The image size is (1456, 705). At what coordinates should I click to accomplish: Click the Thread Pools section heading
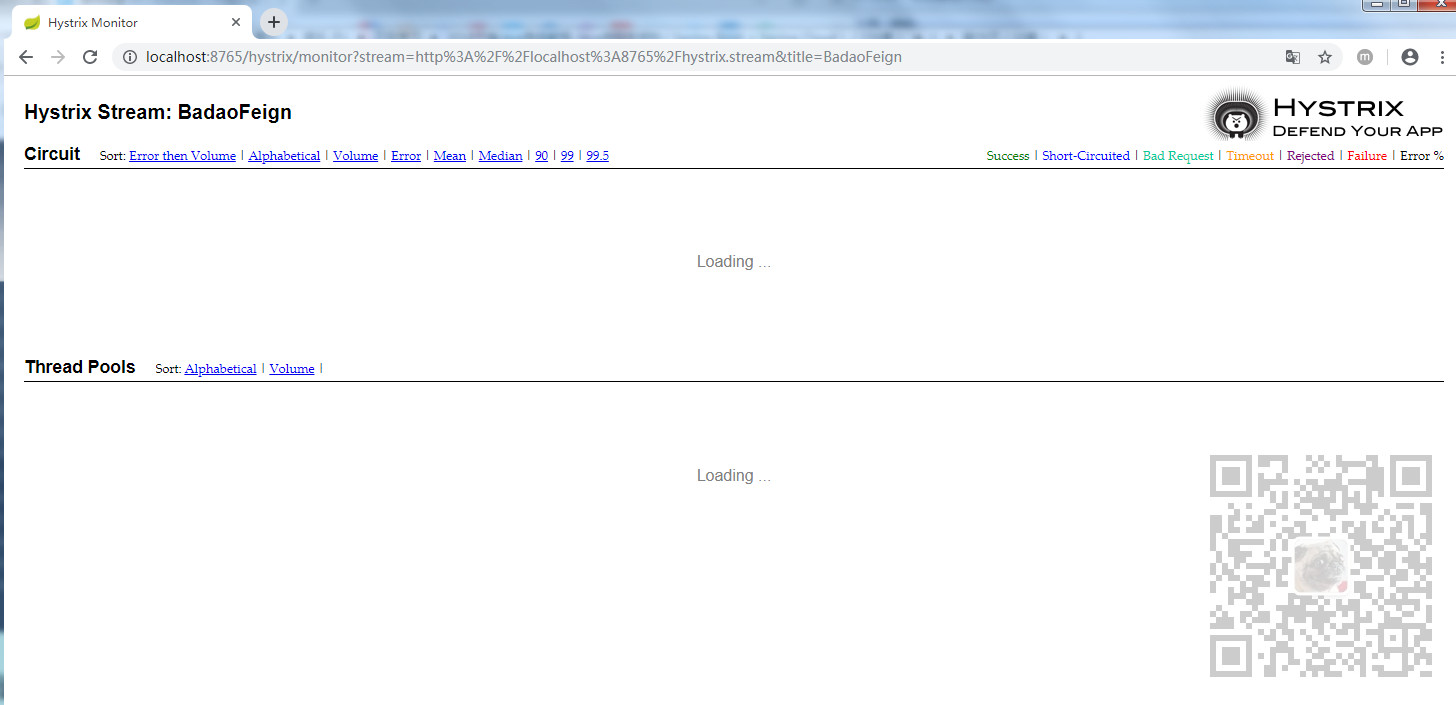pyautogui.click(x=80, y=367)
